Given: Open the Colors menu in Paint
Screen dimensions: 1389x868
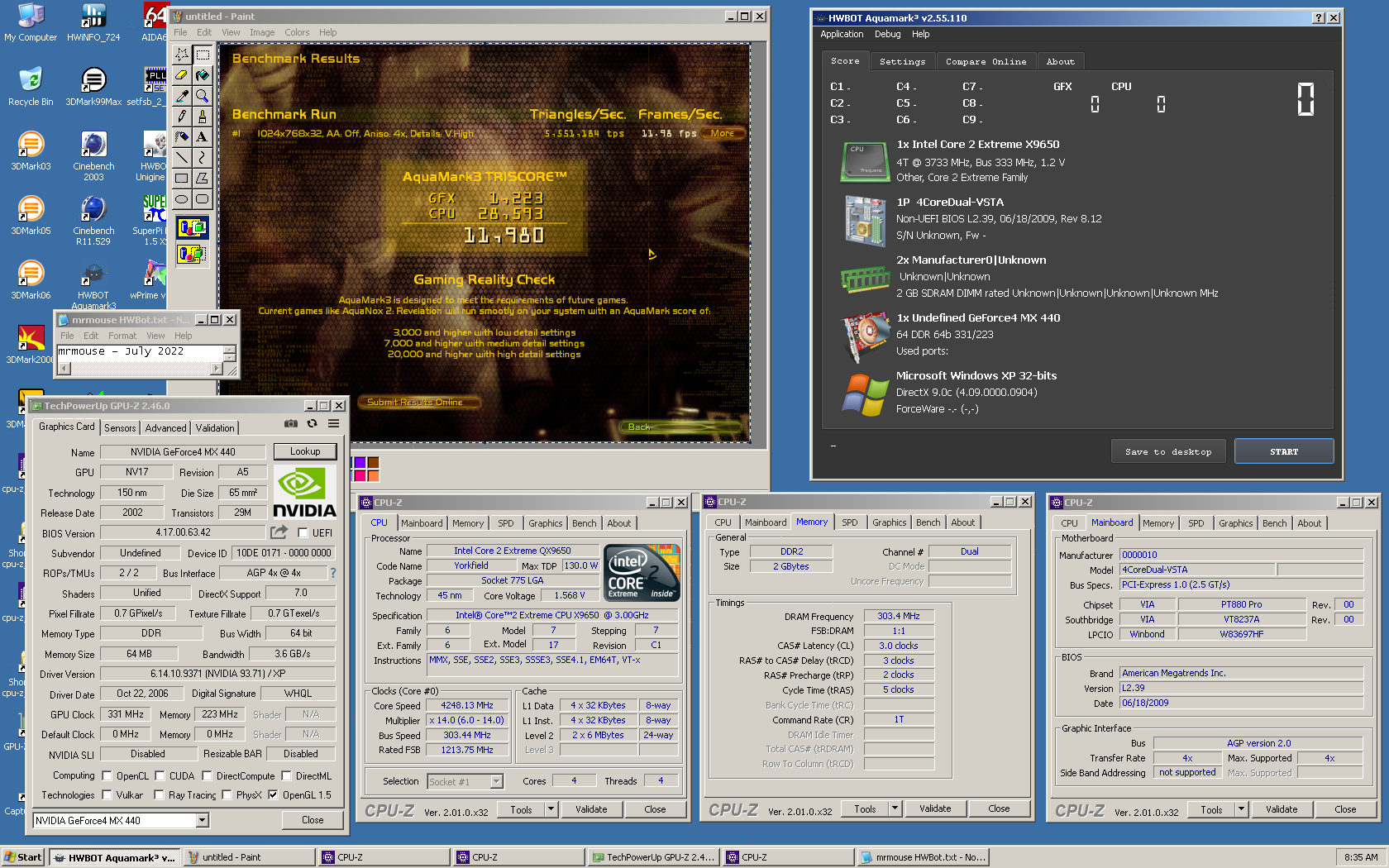Looking at the screenshot, I should point(297,32).
